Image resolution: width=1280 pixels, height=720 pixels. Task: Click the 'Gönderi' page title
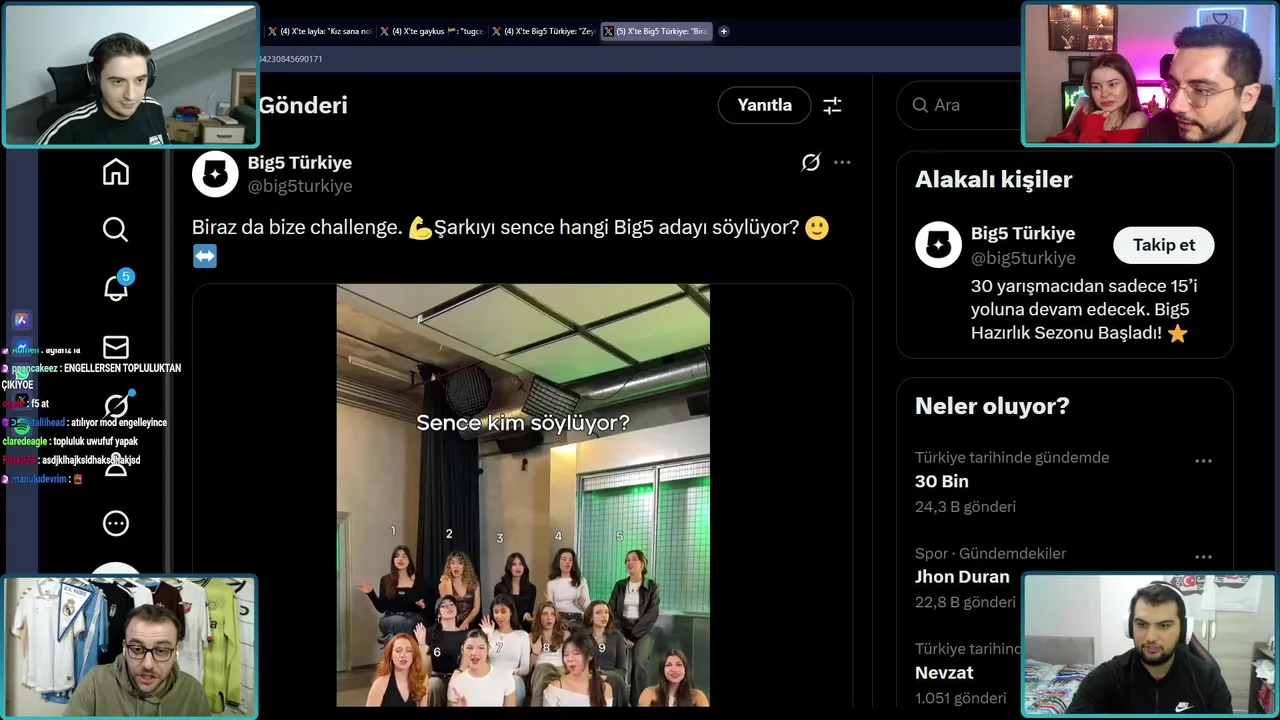click(303, 105)
